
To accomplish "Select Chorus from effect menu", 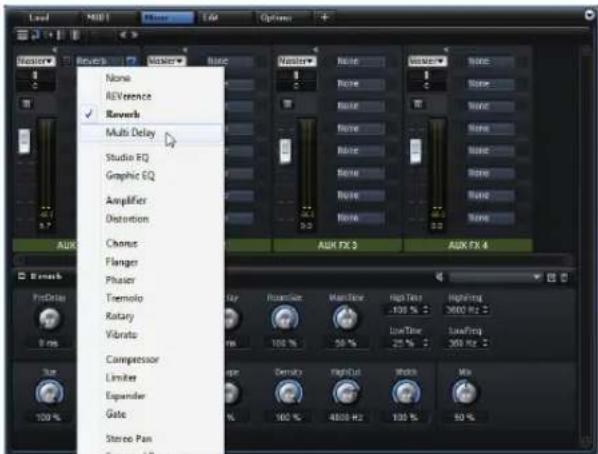I will (121, 243).
